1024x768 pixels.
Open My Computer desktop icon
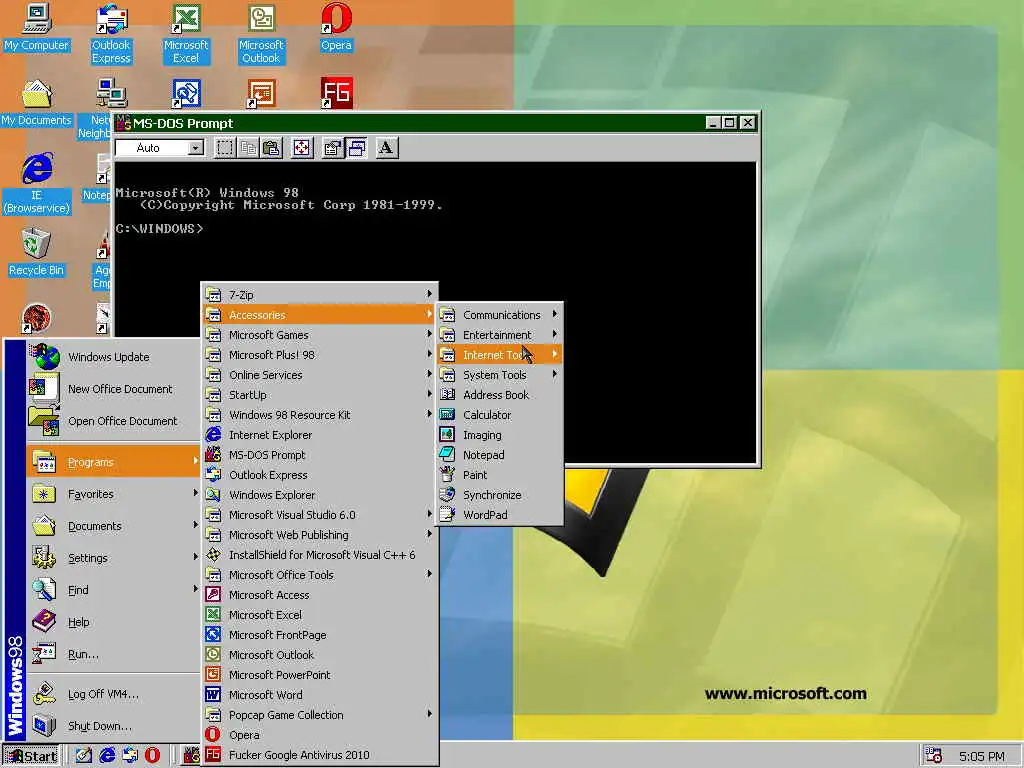pos(37,27)
